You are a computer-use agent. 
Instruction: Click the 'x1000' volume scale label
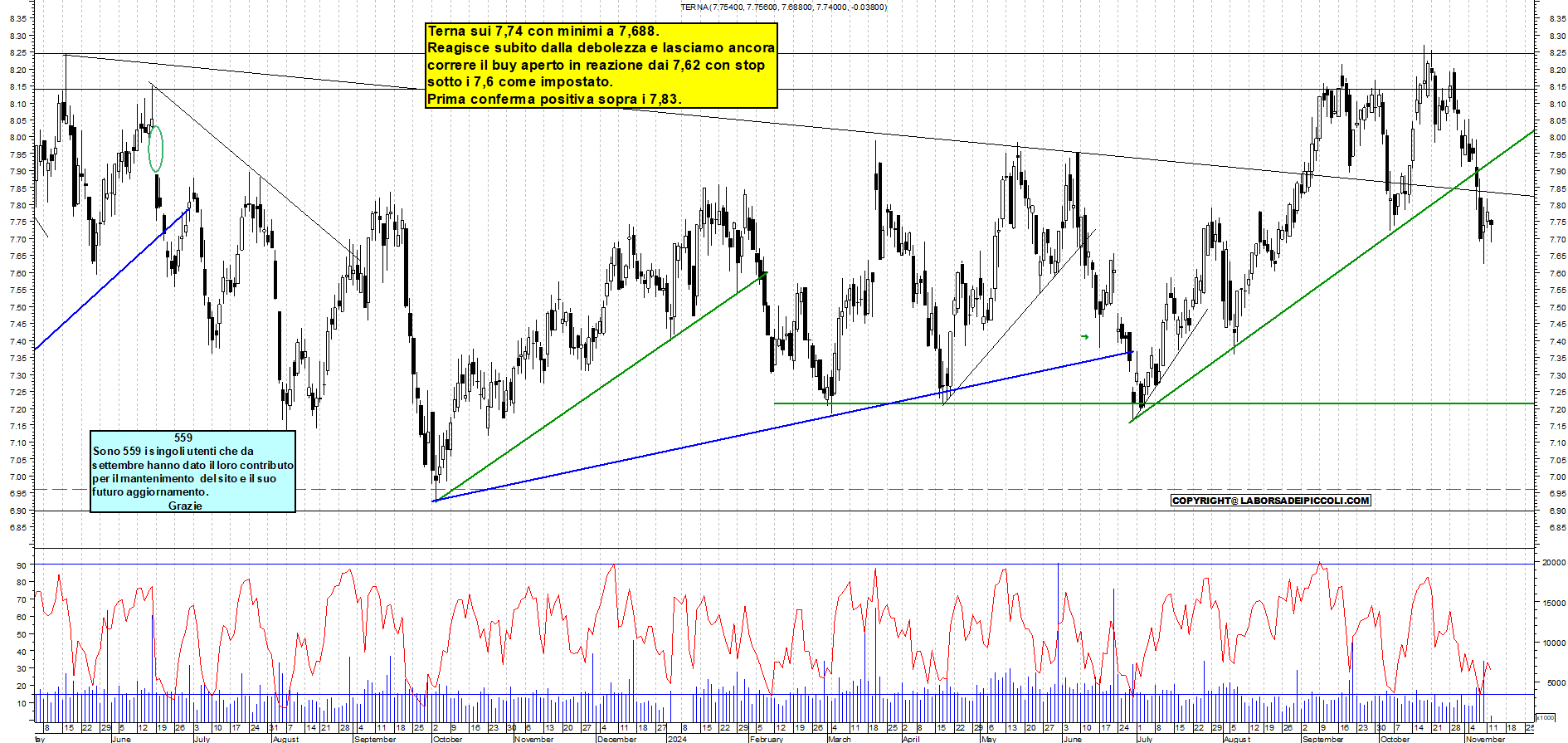point(1546,717)
